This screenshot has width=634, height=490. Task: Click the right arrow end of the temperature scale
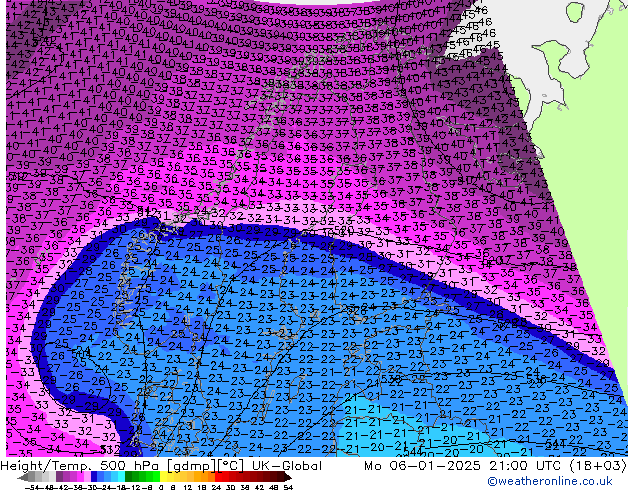(x=287, y=477)
